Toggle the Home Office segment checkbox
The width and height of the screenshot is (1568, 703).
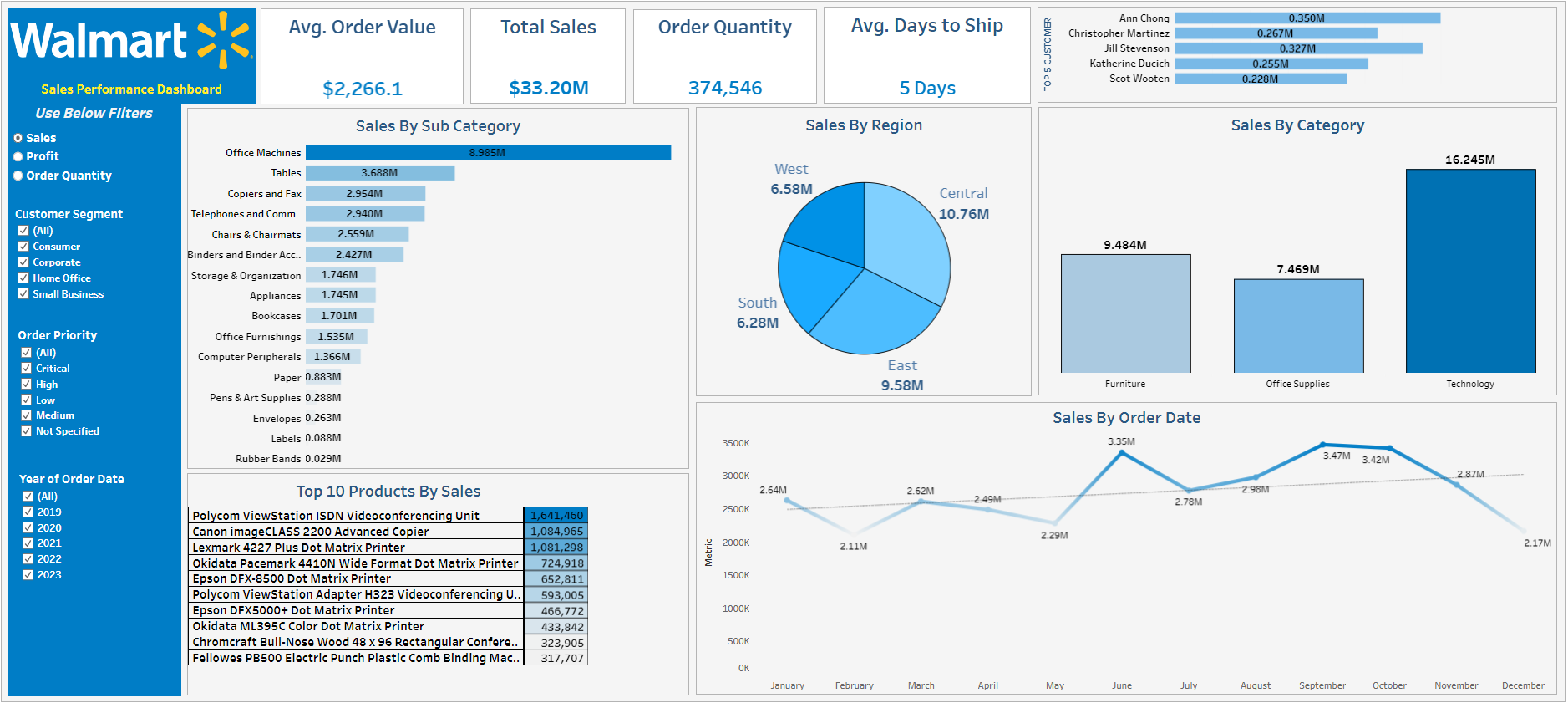tap(24, 278)
